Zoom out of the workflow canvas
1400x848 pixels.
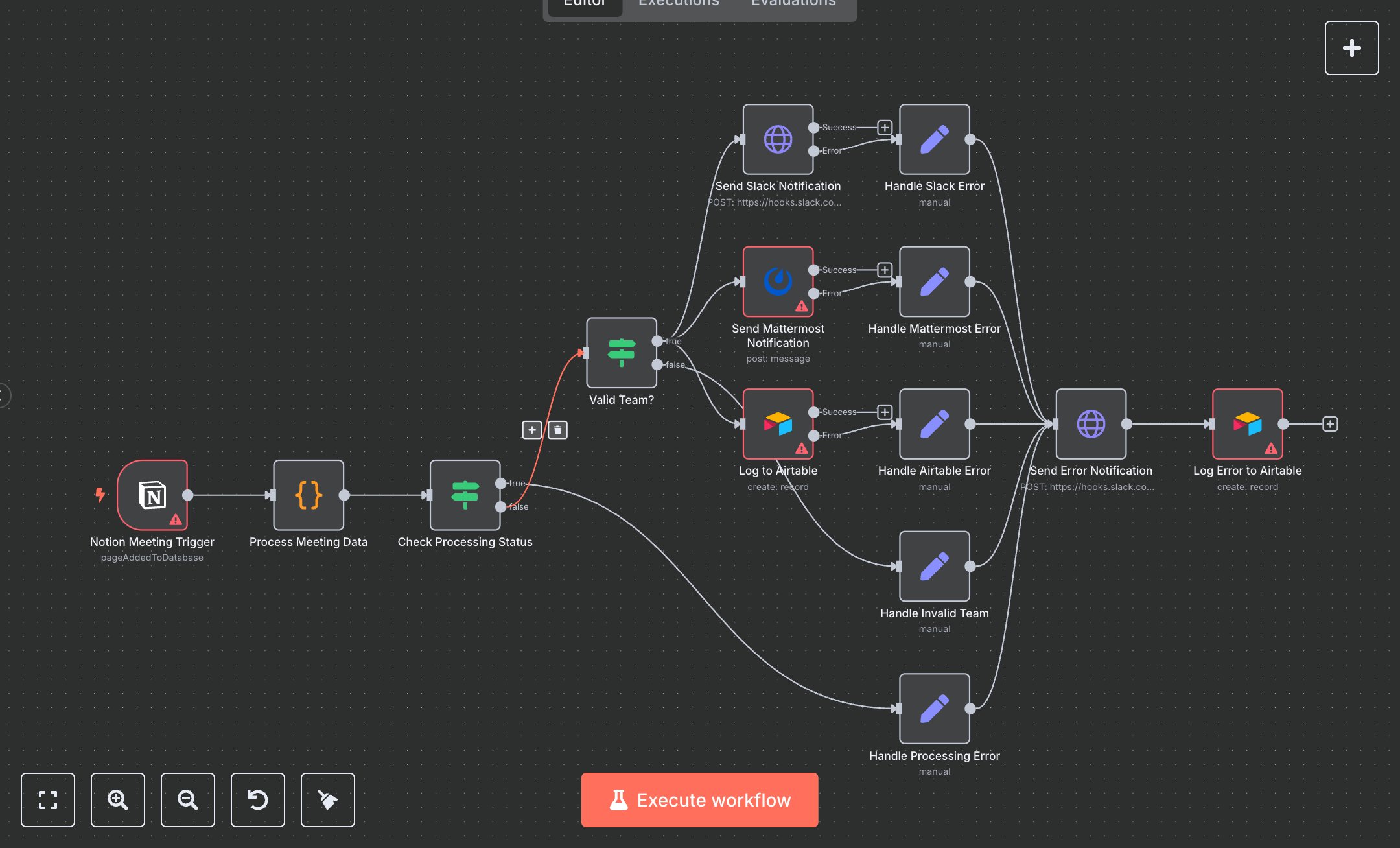[x=188, y=800]
